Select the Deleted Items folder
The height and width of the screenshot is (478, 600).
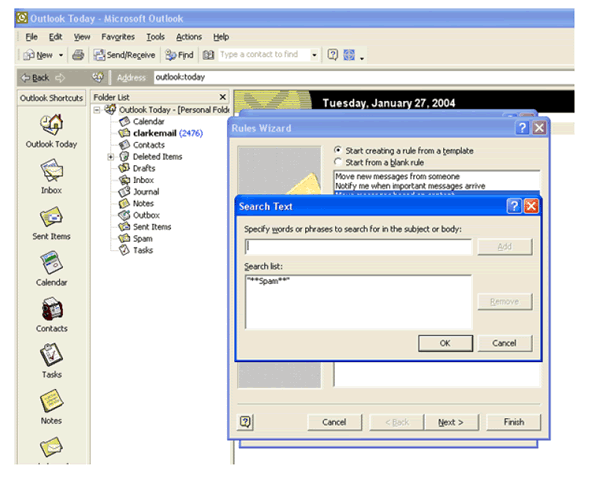pyautogui.click(x=157, y=157)
